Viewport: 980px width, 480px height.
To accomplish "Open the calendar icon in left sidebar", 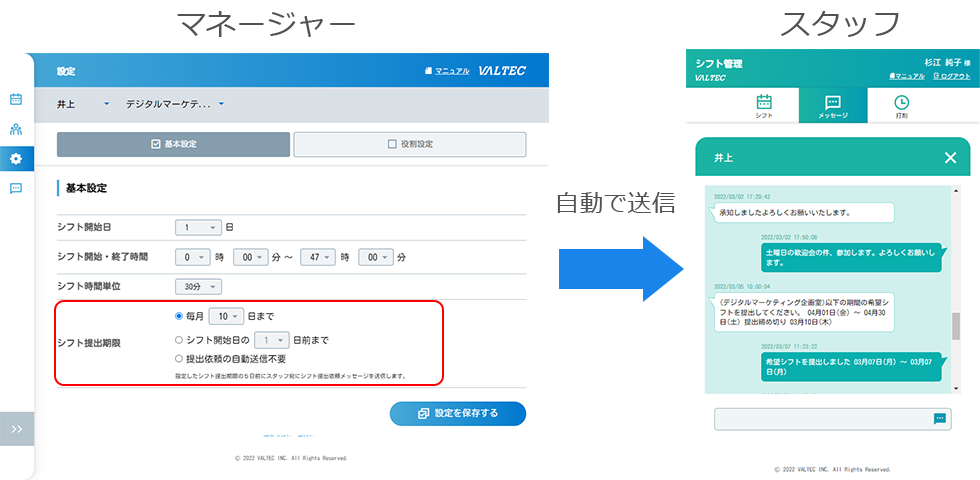I will 16,99.
